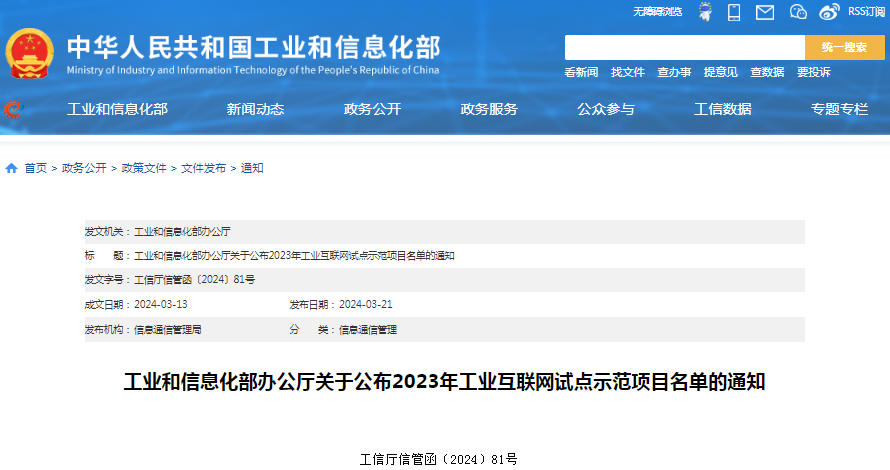890x470 pixels.
Task: Open 政务服务 navigation menu
Action: click(x=489, y=109)
